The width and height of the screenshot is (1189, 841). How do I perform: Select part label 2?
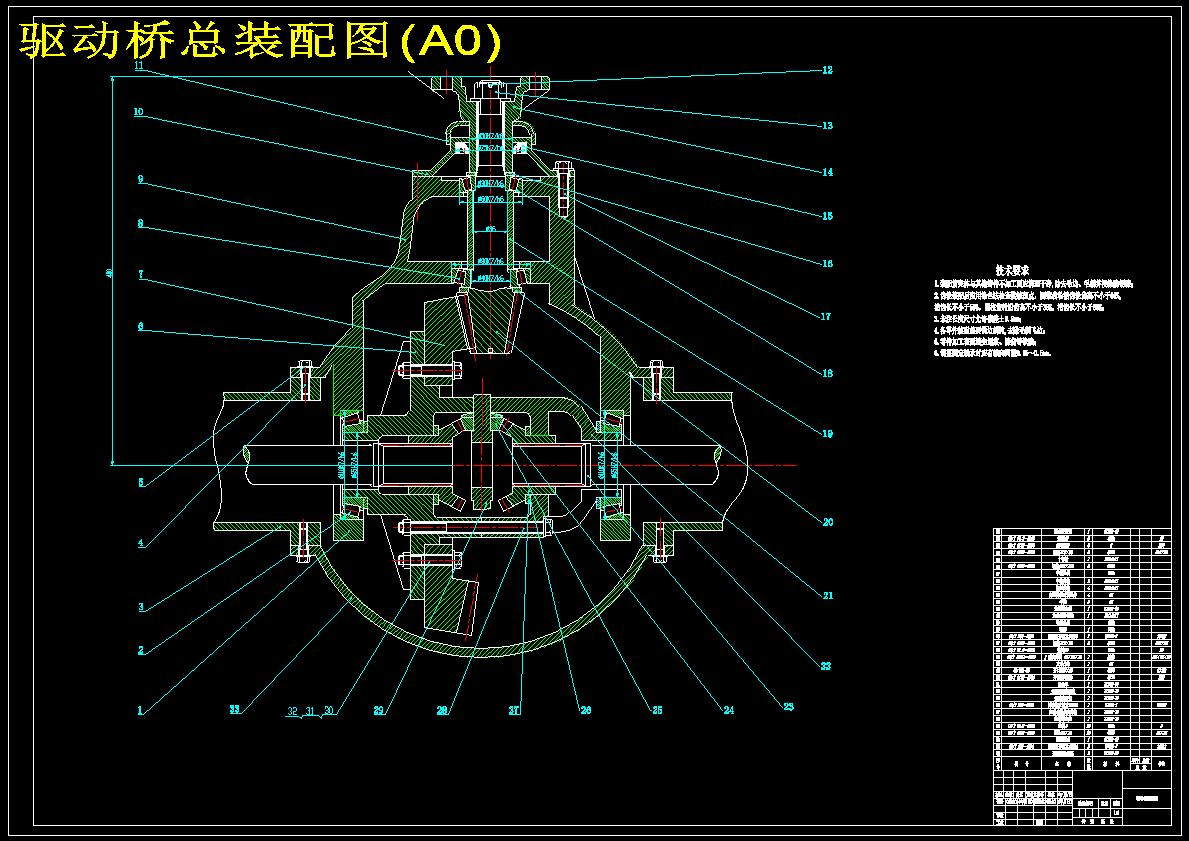(x=141, y=651)
